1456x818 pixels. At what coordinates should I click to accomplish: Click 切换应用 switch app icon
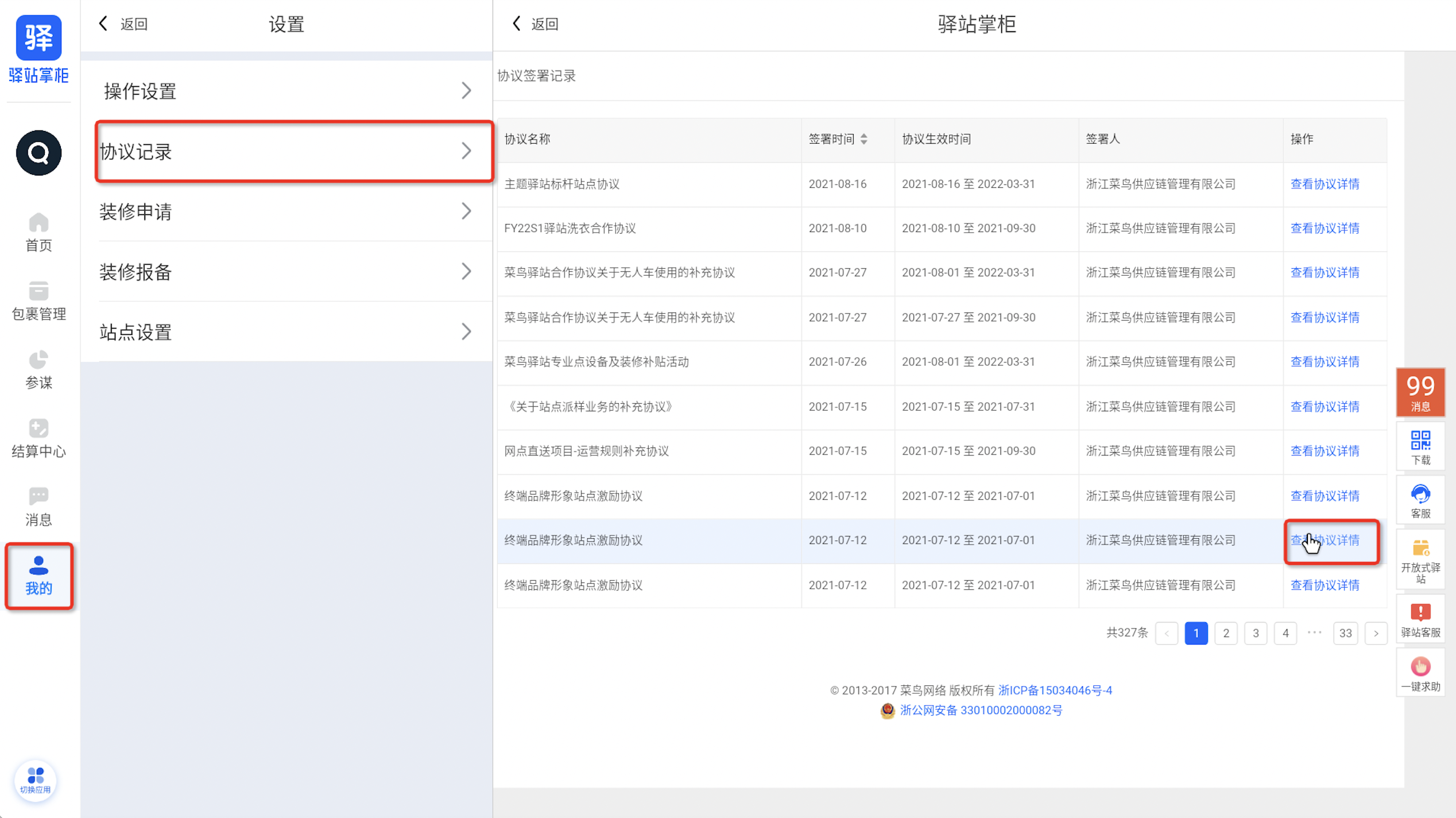coord(36,781)
